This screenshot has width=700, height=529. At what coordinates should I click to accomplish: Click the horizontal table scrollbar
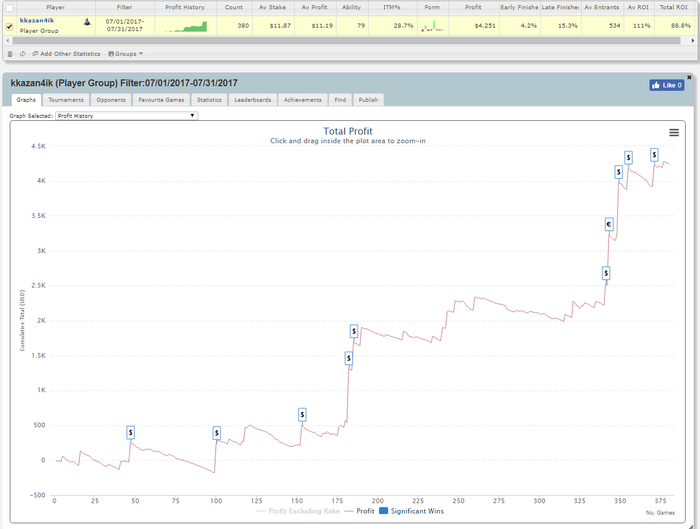(346, 41)
